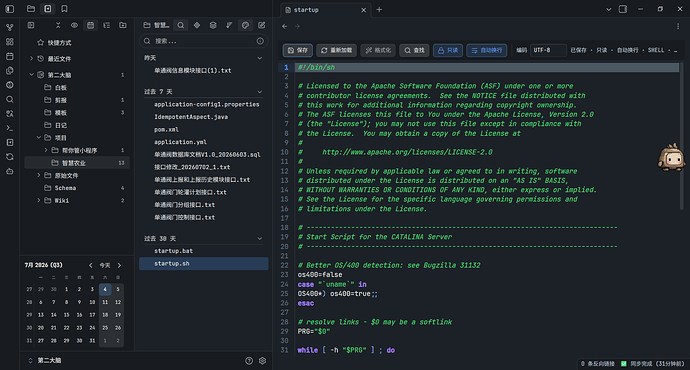Open daily note calendar icon in ribbon
Viewport: 690px width, 370px height.
point(10,56)
